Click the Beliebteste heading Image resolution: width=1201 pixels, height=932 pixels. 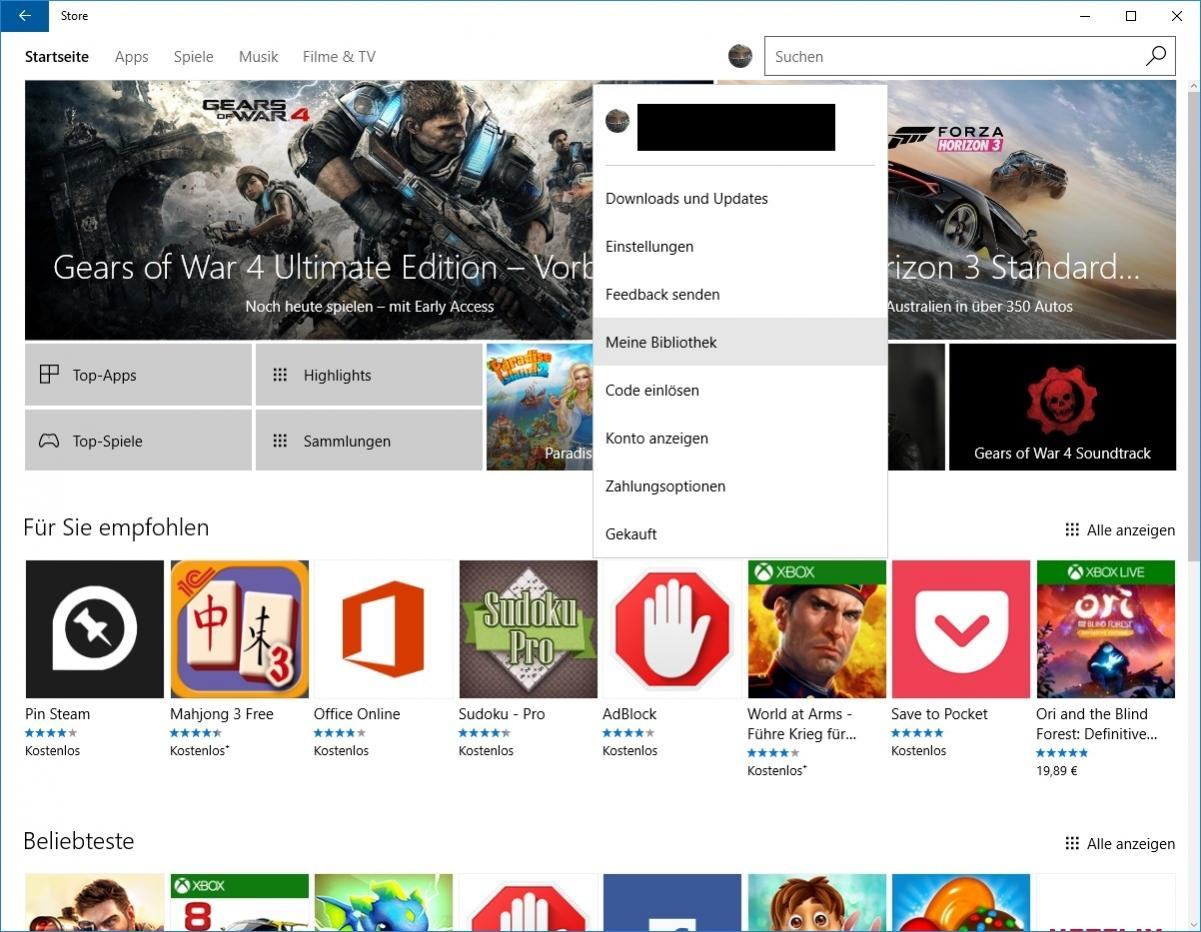[78, 841]
